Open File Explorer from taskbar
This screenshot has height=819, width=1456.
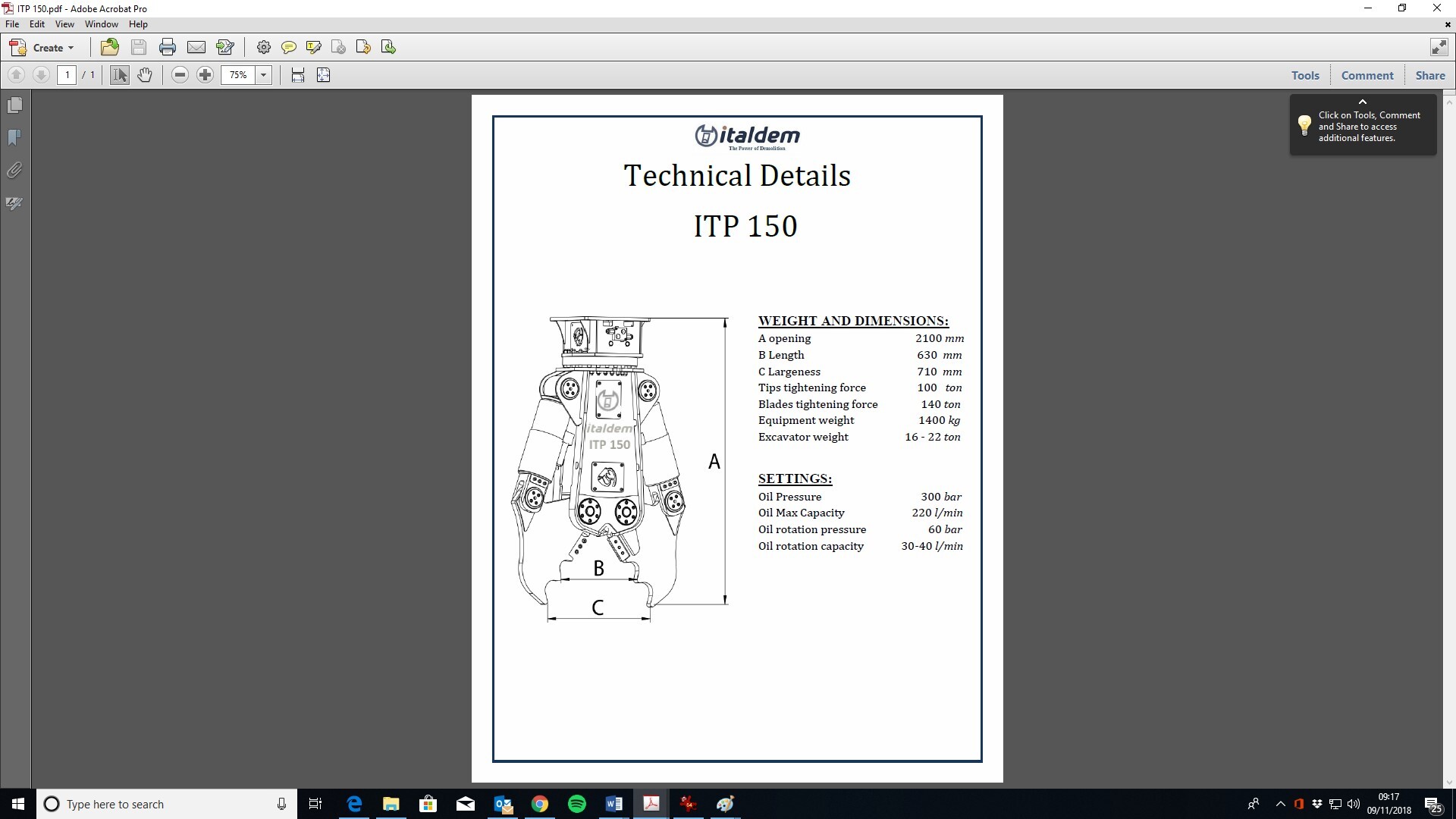click(391, 804)
